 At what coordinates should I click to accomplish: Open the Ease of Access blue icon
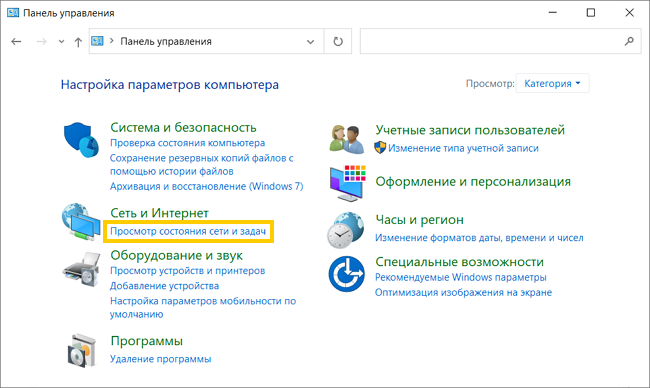(347, 274)
